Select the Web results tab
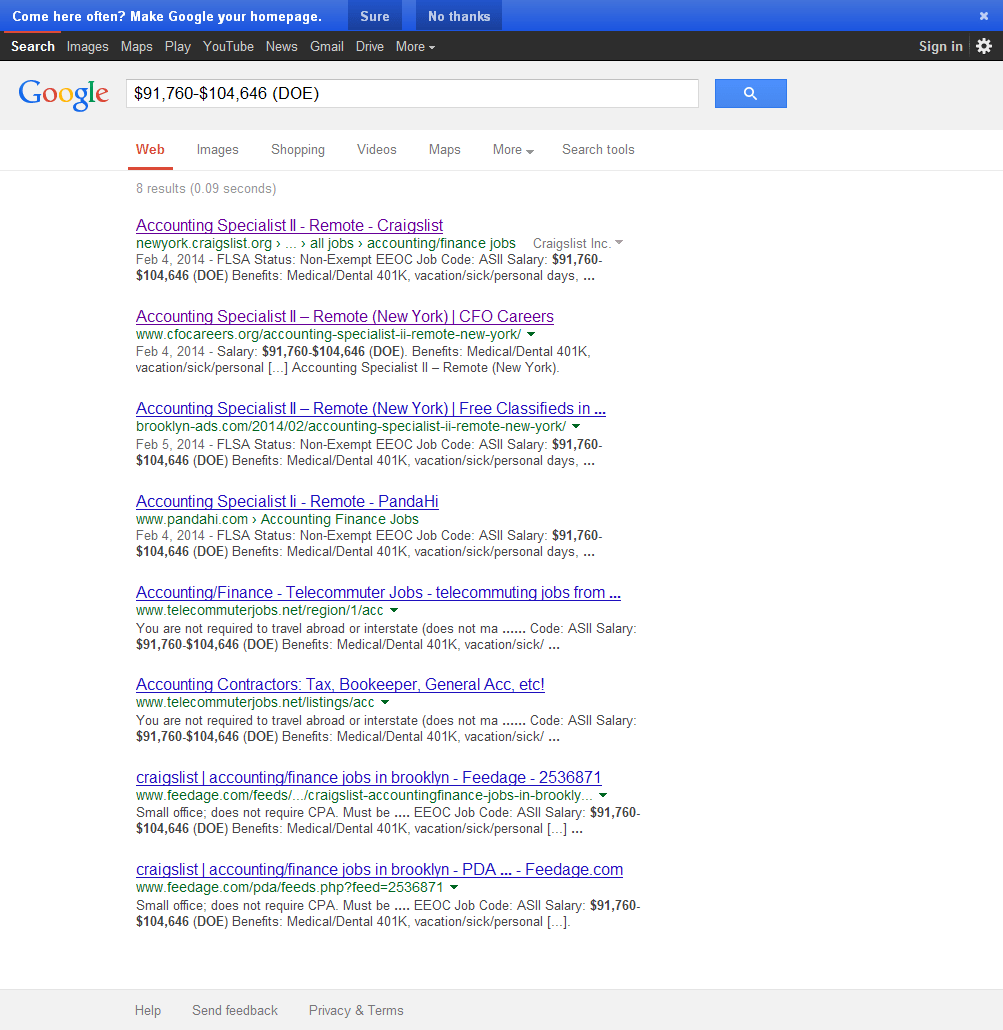The height and width of the screenshot is (1030, 1003). tap(150, 149)
